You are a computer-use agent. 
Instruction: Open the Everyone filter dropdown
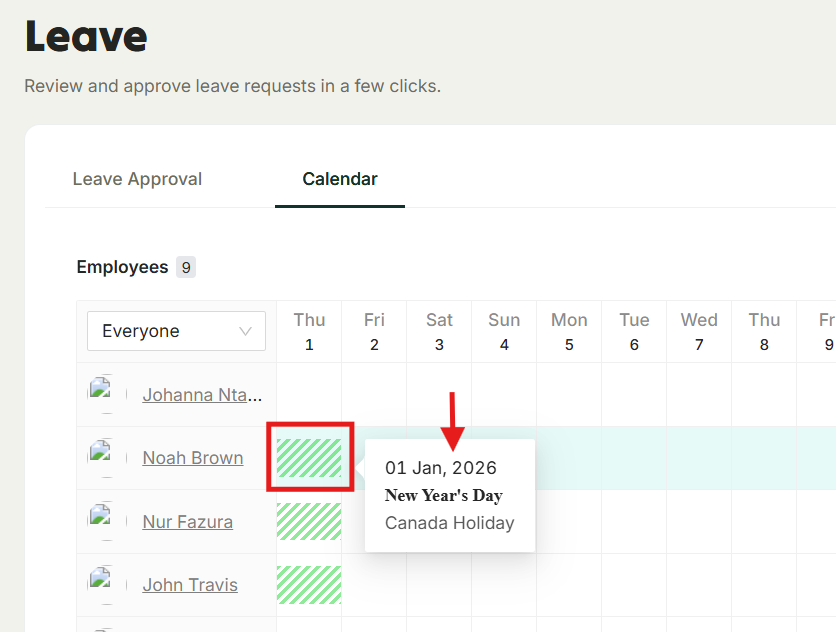tap(176, 331)
